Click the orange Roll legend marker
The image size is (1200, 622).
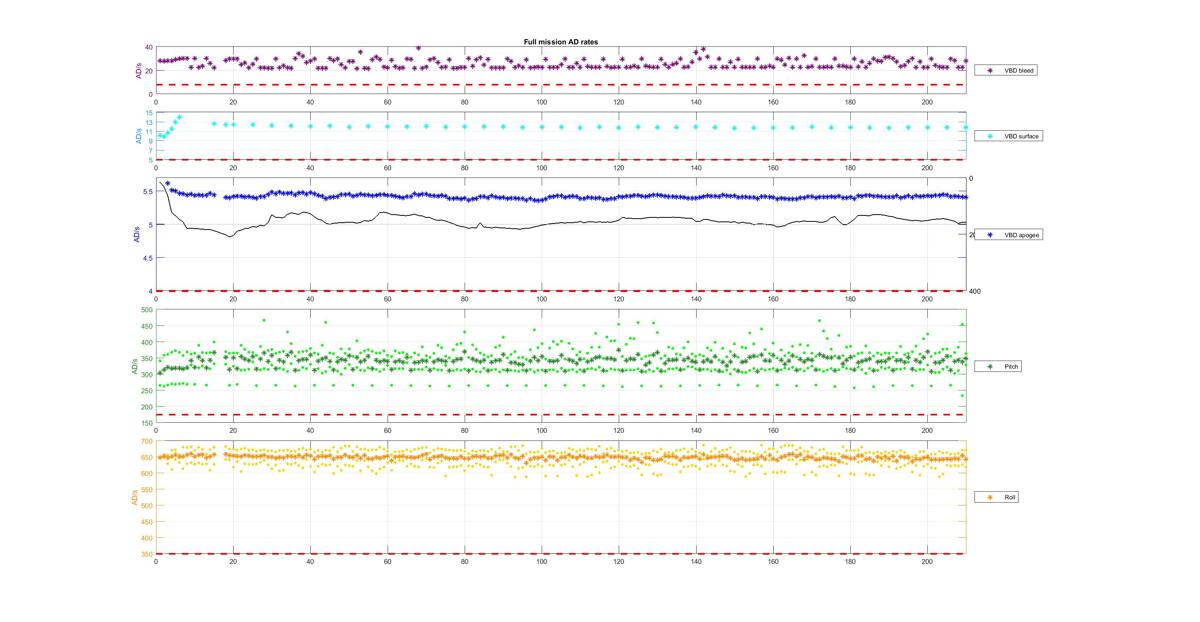coord(990,497)
